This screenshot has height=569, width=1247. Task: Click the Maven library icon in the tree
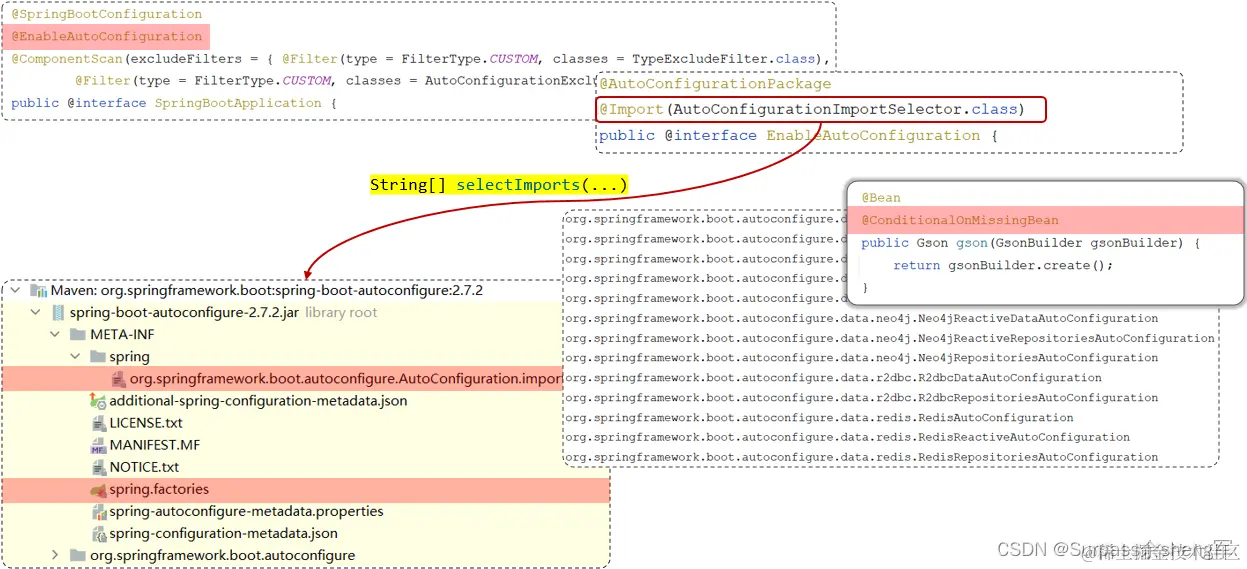pos(39,290)
